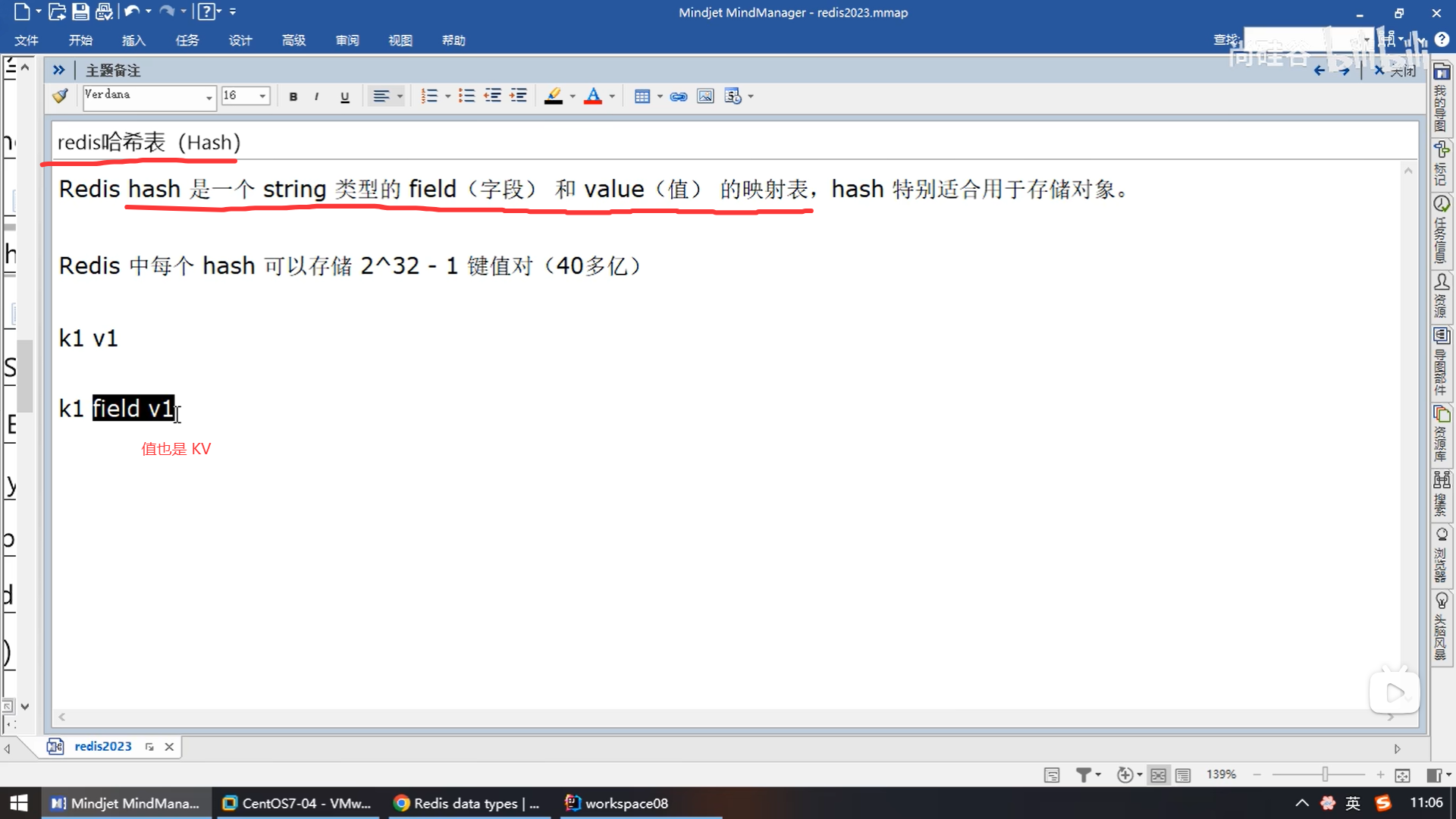The image size is (1456, 819).
Task: Click the format painter brush icon
Action: [60, 96]
